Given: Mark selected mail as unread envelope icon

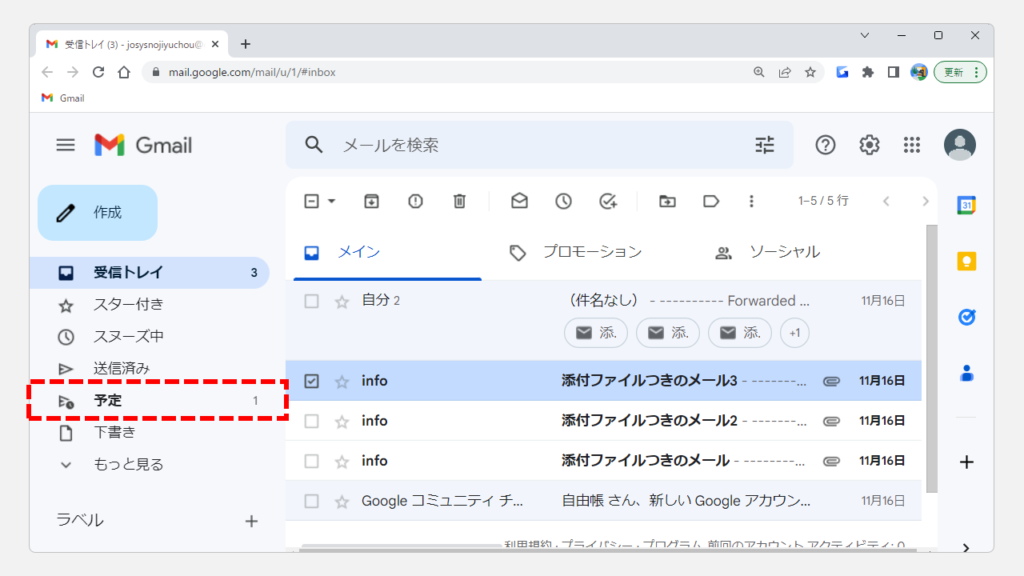Looking at the screenshot, I should point(519,201).
